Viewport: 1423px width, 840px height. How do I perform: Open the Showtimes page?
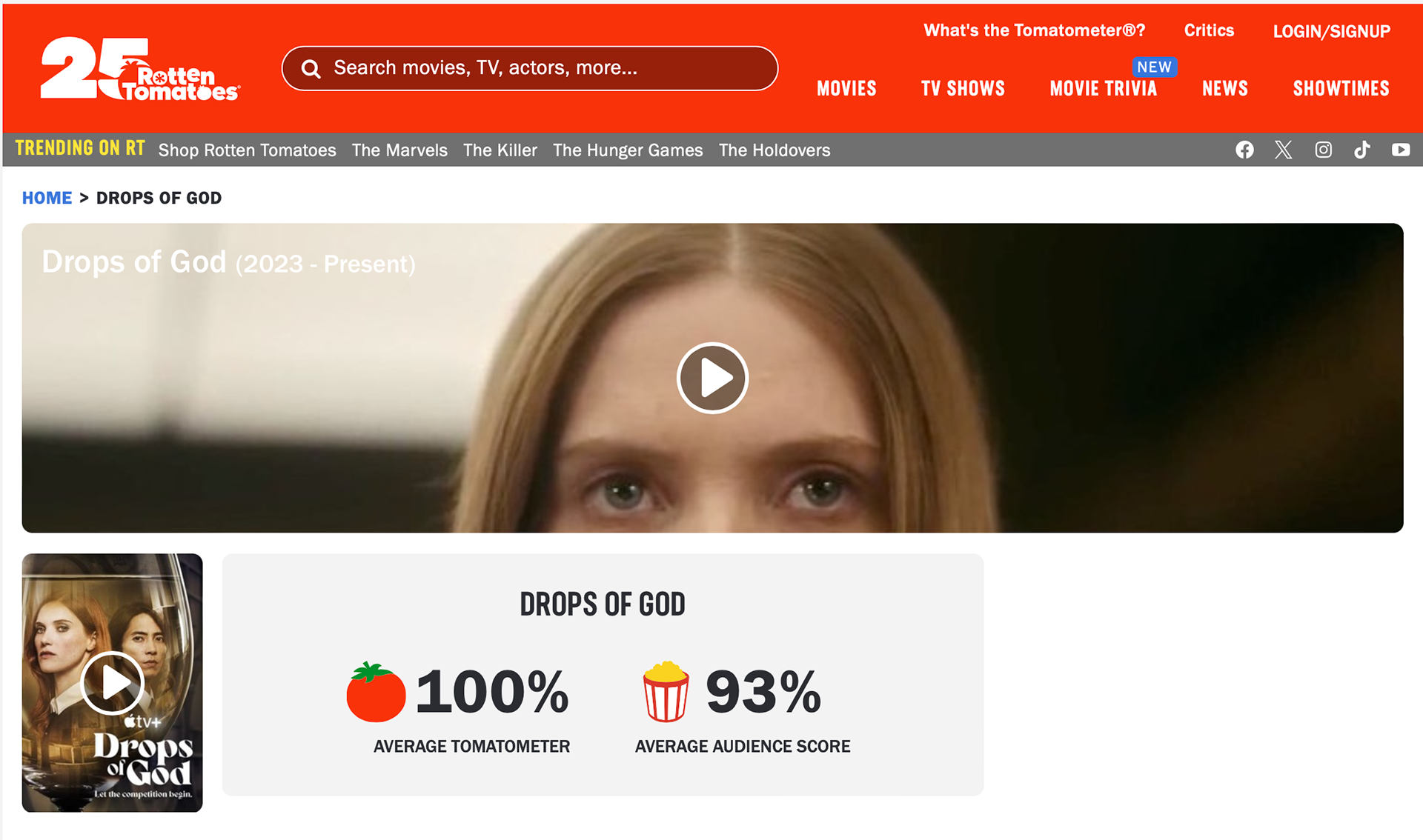pos(1341,88)
